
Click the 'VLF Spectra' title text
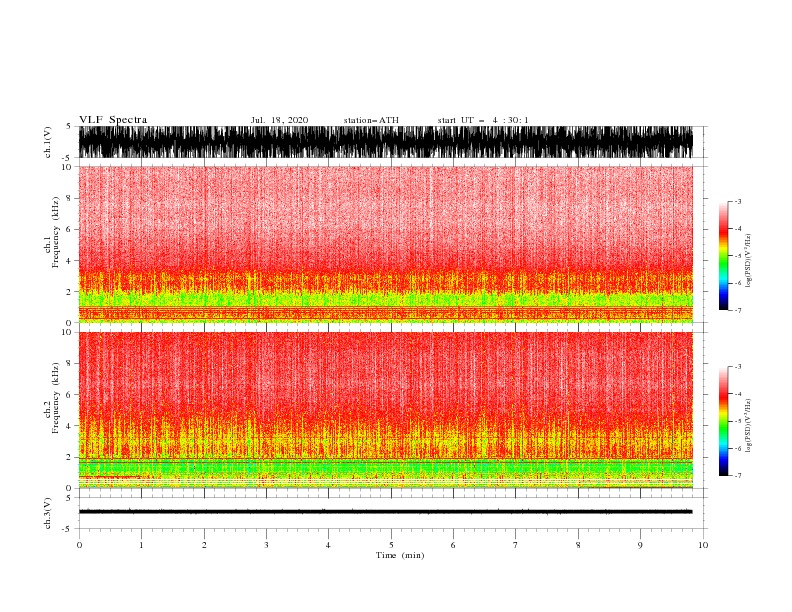coord(113,120)
